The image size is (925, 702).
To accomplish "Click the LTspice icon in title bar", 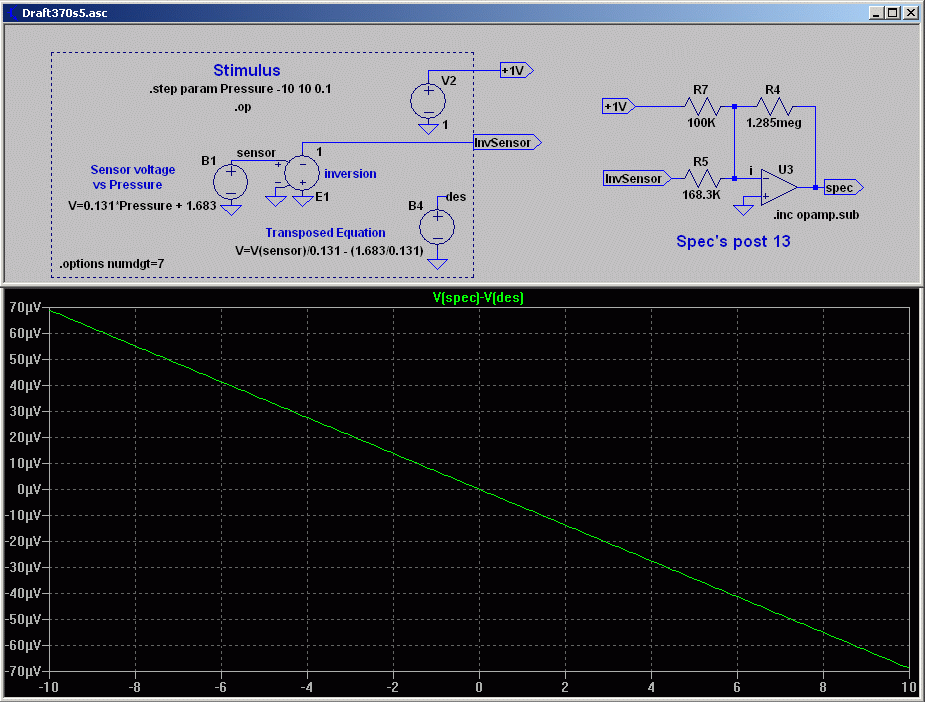I will pyautogui.click(x=12, y=13).
